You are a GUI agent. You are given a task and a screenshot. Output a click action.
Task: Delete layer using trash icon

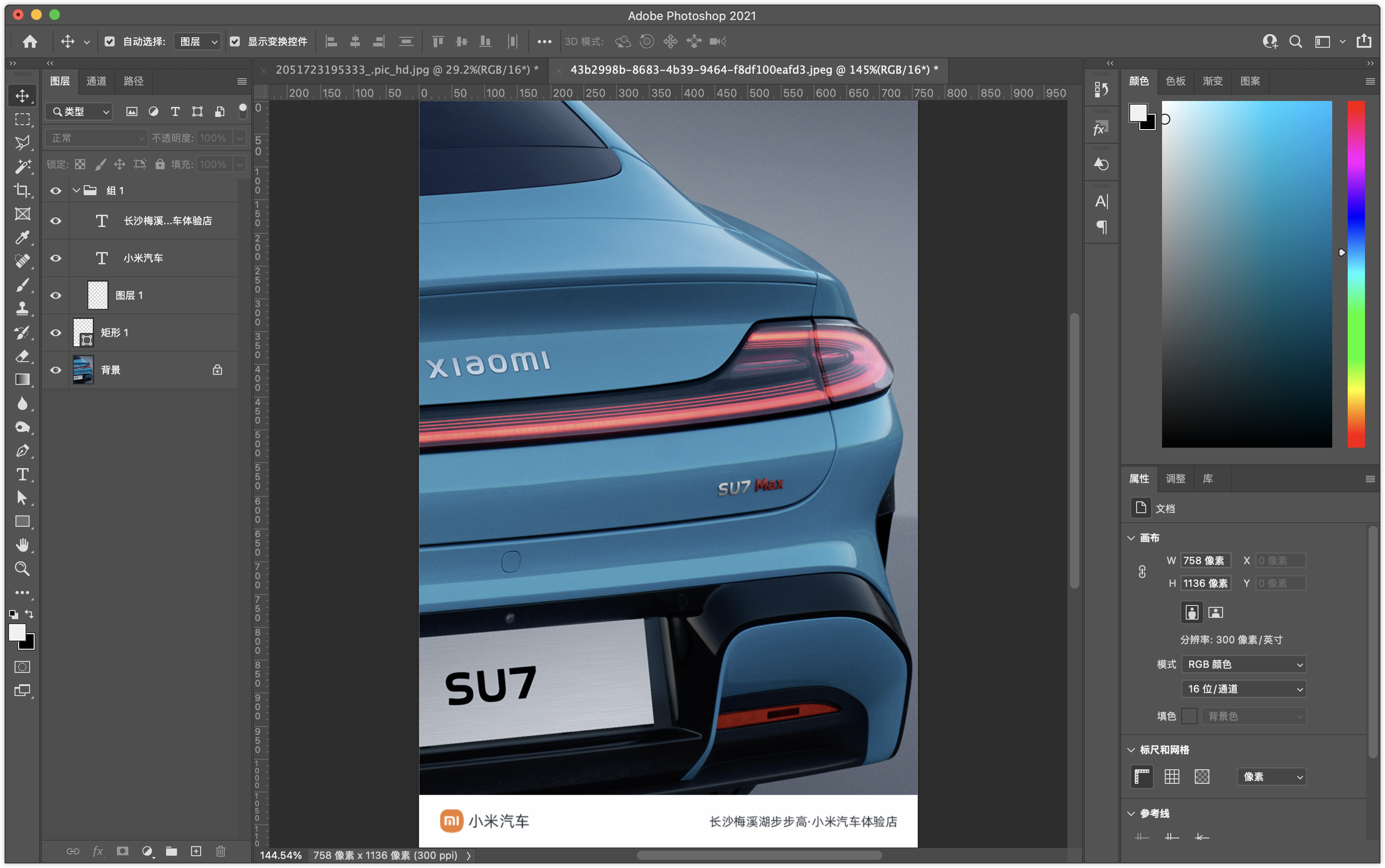[220, 851]
